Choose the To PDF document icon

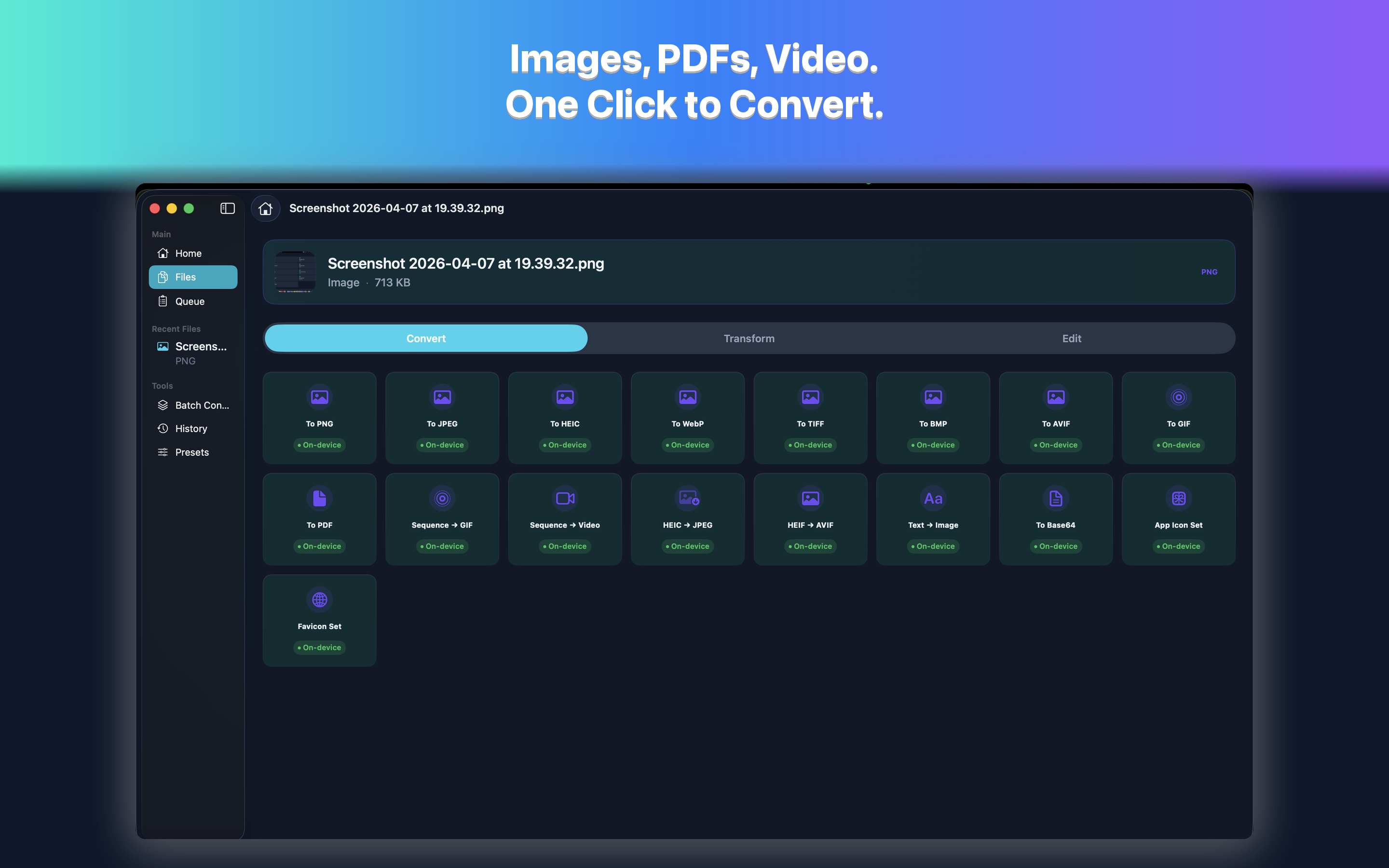[x=320, y=498]
